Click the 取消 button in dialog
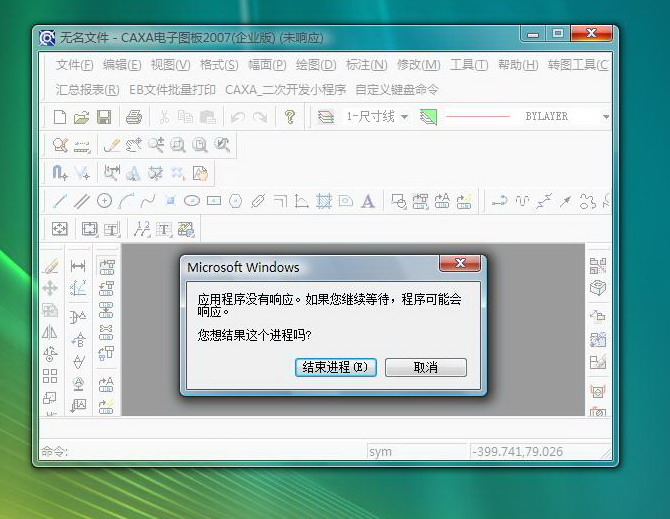Image resolution: width=670 pixels, height=519 pixels. point(426,367)
